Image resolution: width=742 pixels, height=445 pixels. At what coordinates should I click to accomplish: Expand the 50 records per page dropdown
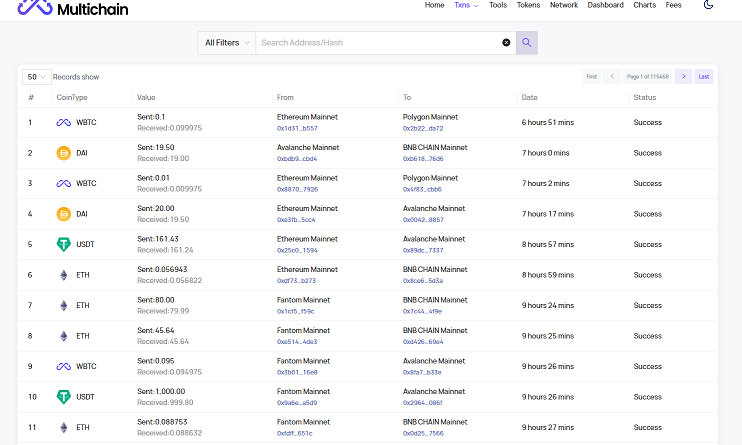36,77
